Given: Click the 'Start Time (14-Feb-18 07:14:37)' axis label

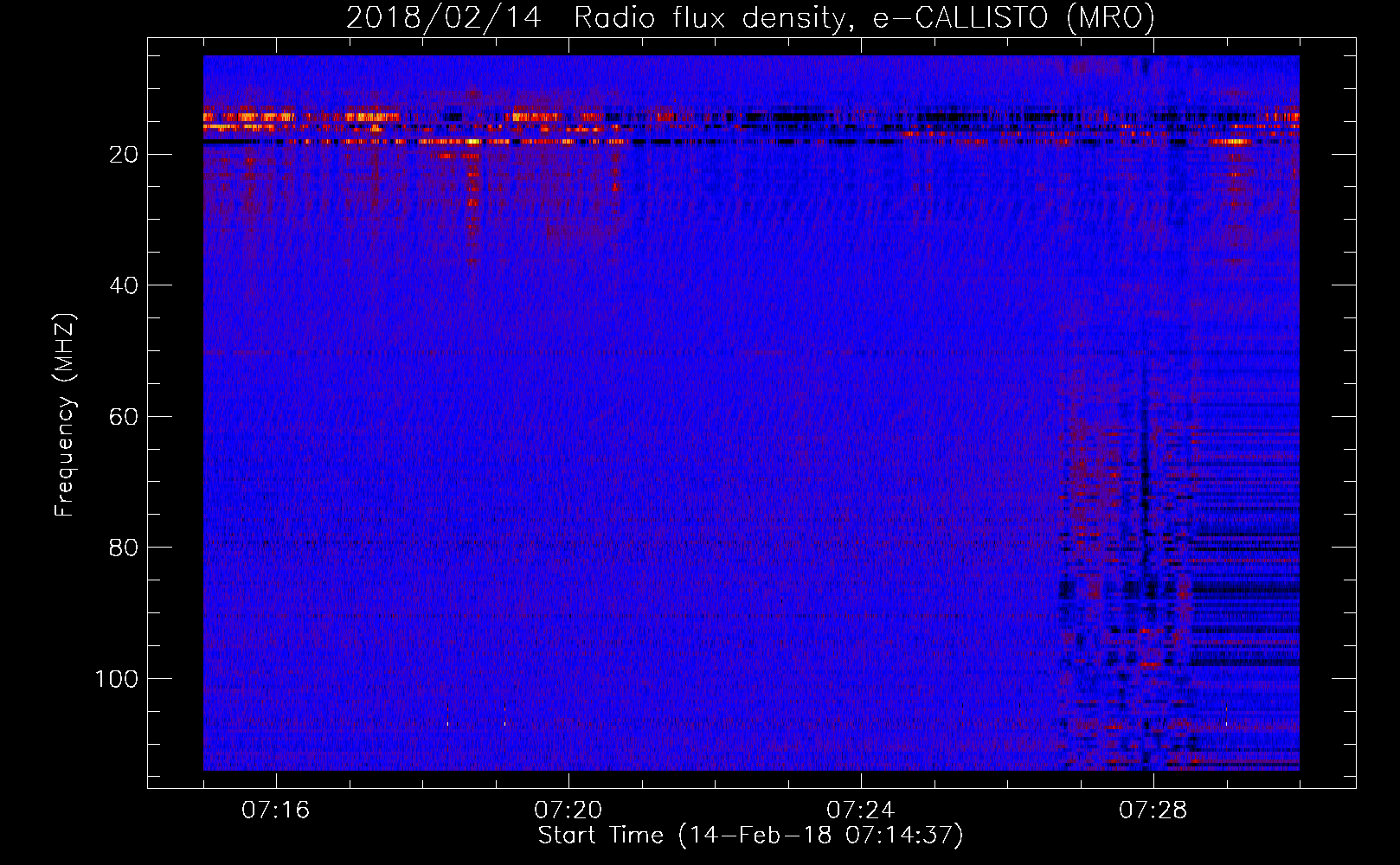Looking at the screenshot, I should coord(750,836).
